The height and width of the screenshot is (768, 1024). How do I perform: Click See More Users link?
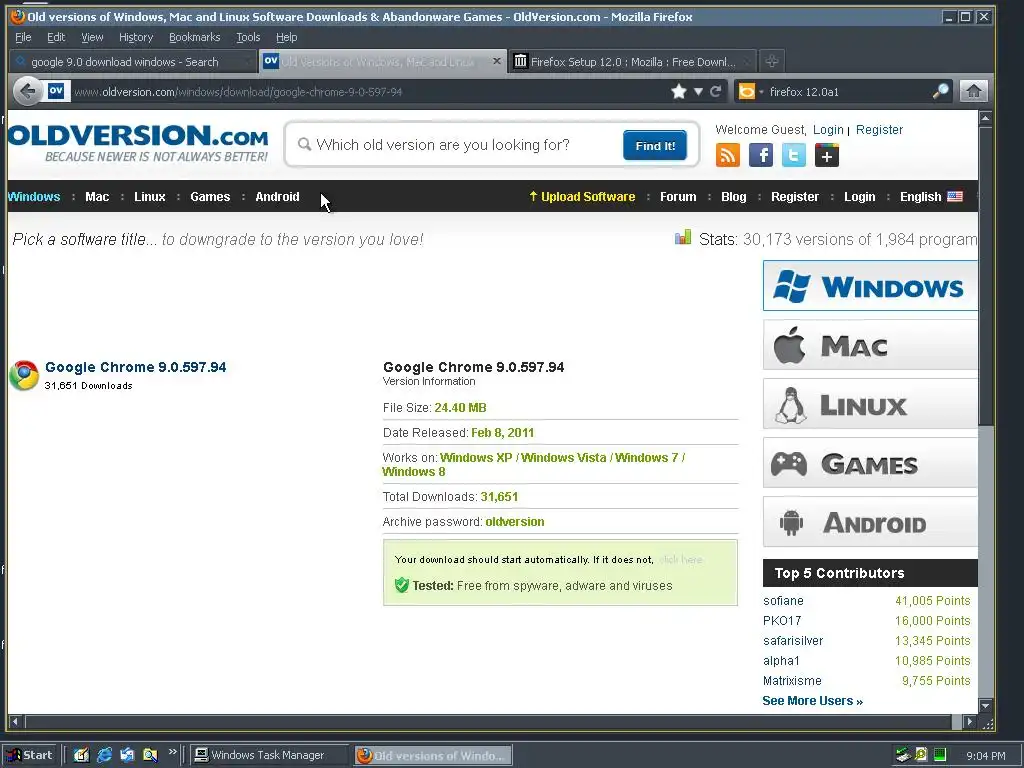click(812, 701)
